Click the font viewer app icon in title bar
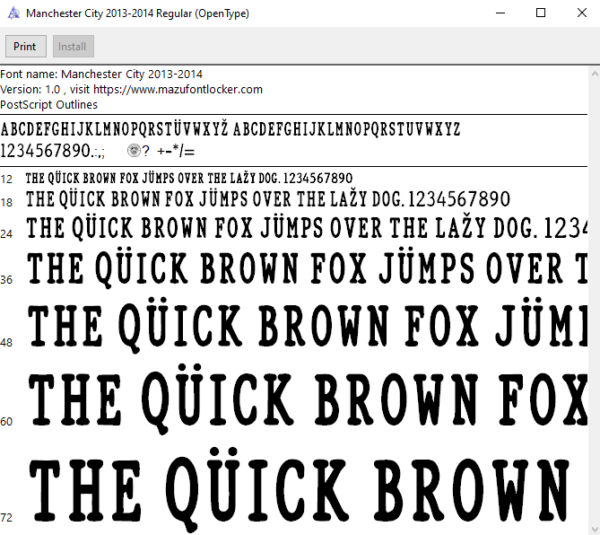The width and height of the screenshot is (600, 535). click(x=14, y=13)
